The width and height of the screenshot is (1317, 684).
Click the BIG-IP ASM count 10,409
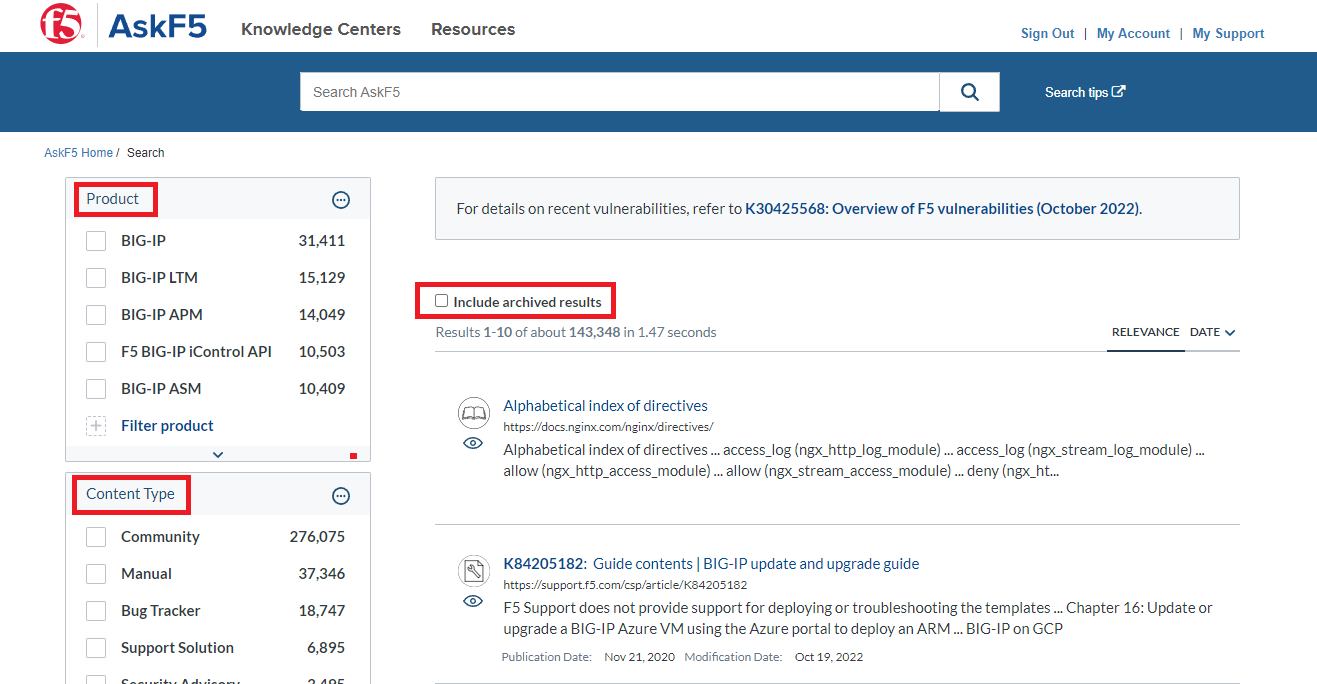coord(322,389)
